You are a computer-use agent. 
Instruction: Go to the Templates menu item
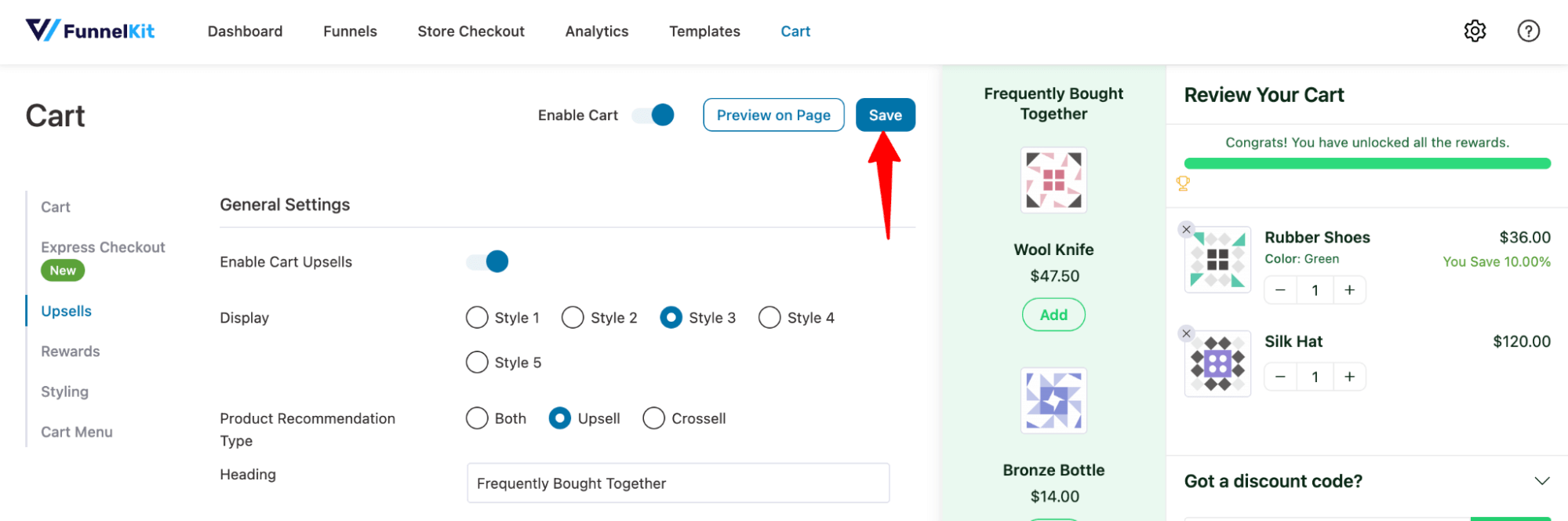[704, 31]
